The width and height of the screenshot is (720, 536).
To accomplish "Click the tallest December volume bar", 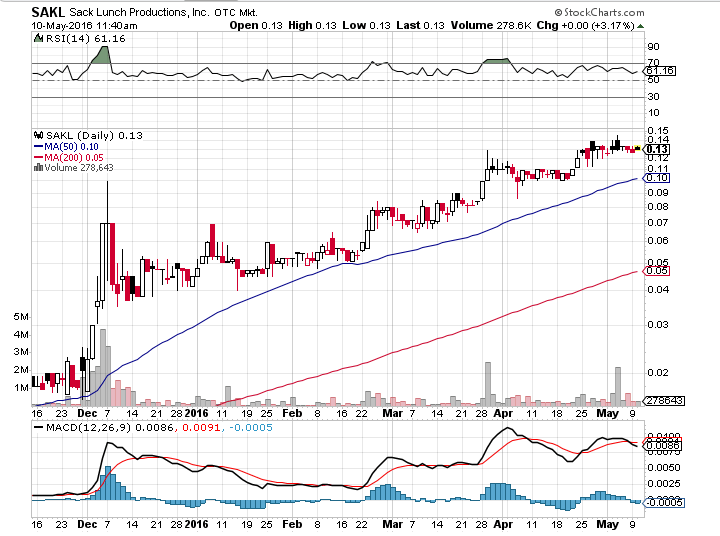I will pos(103,367).
